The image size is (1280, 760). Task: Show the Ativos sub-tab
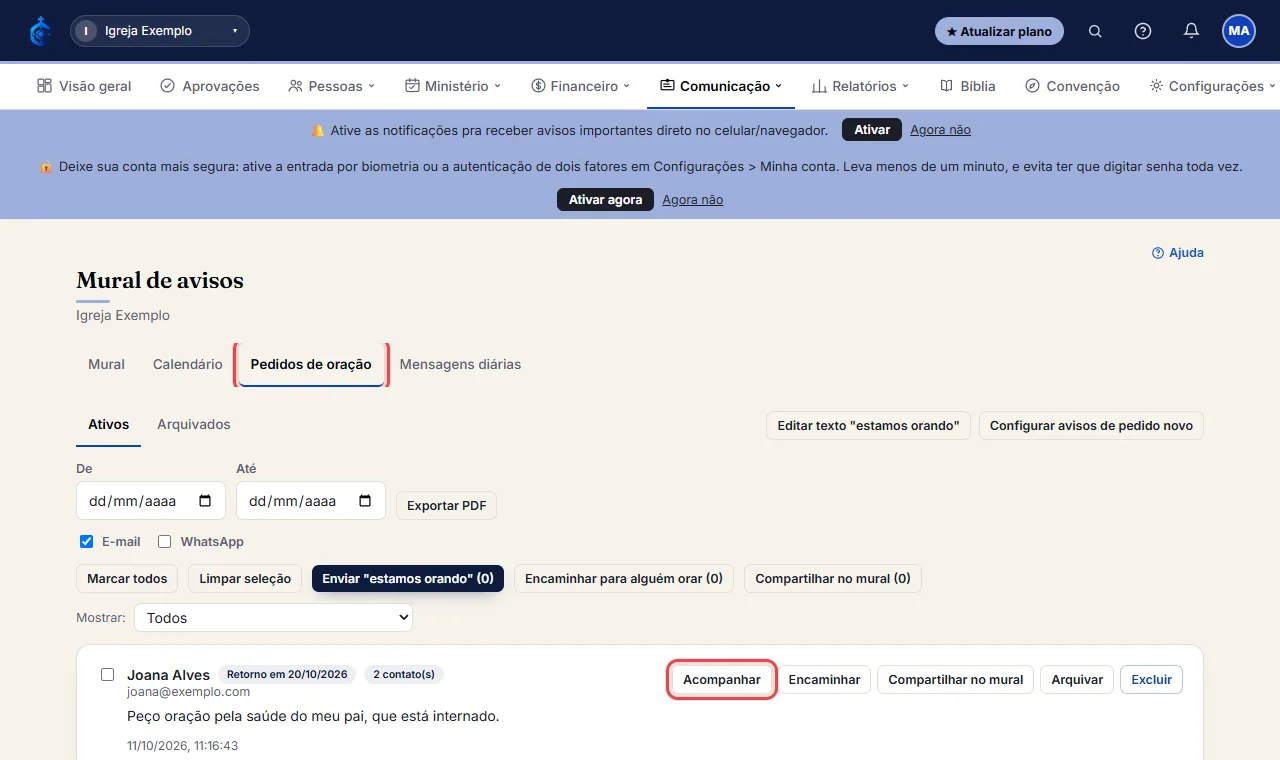click(x=108, y=425)
